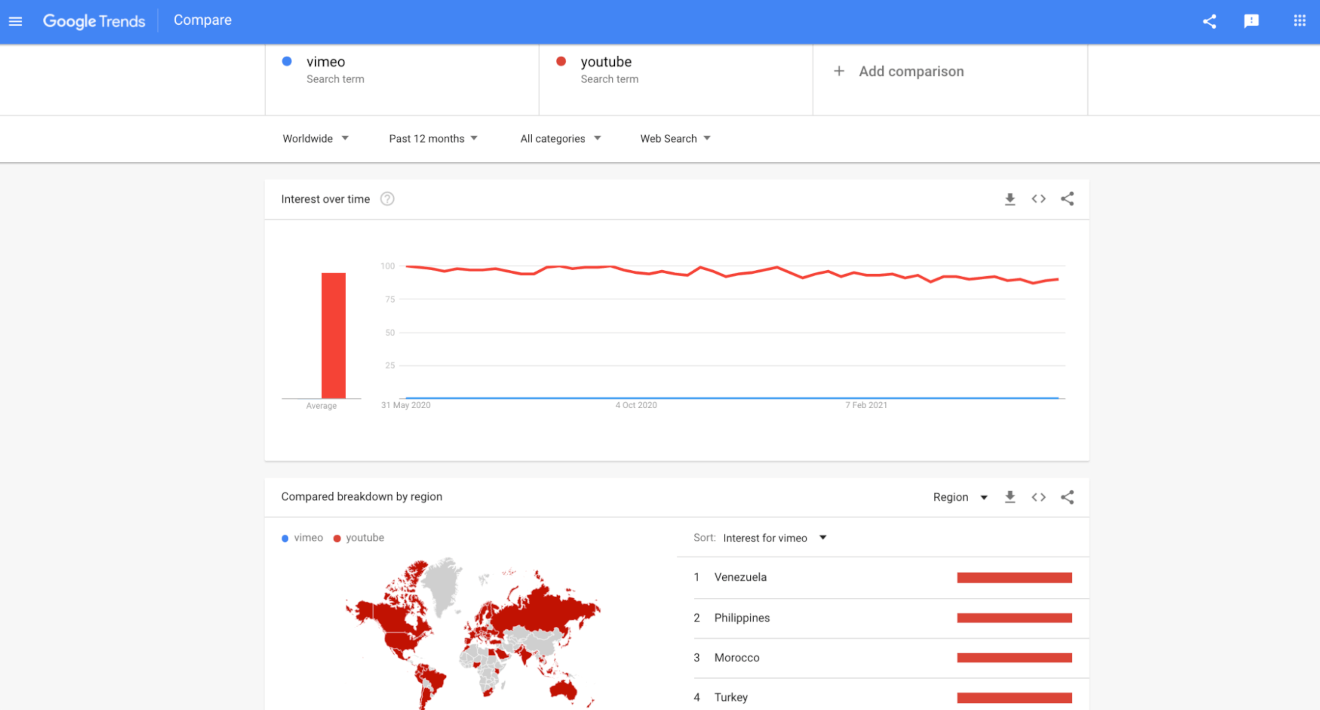Click Add comparison
The image size is (1320, 710).
point(911,71)
